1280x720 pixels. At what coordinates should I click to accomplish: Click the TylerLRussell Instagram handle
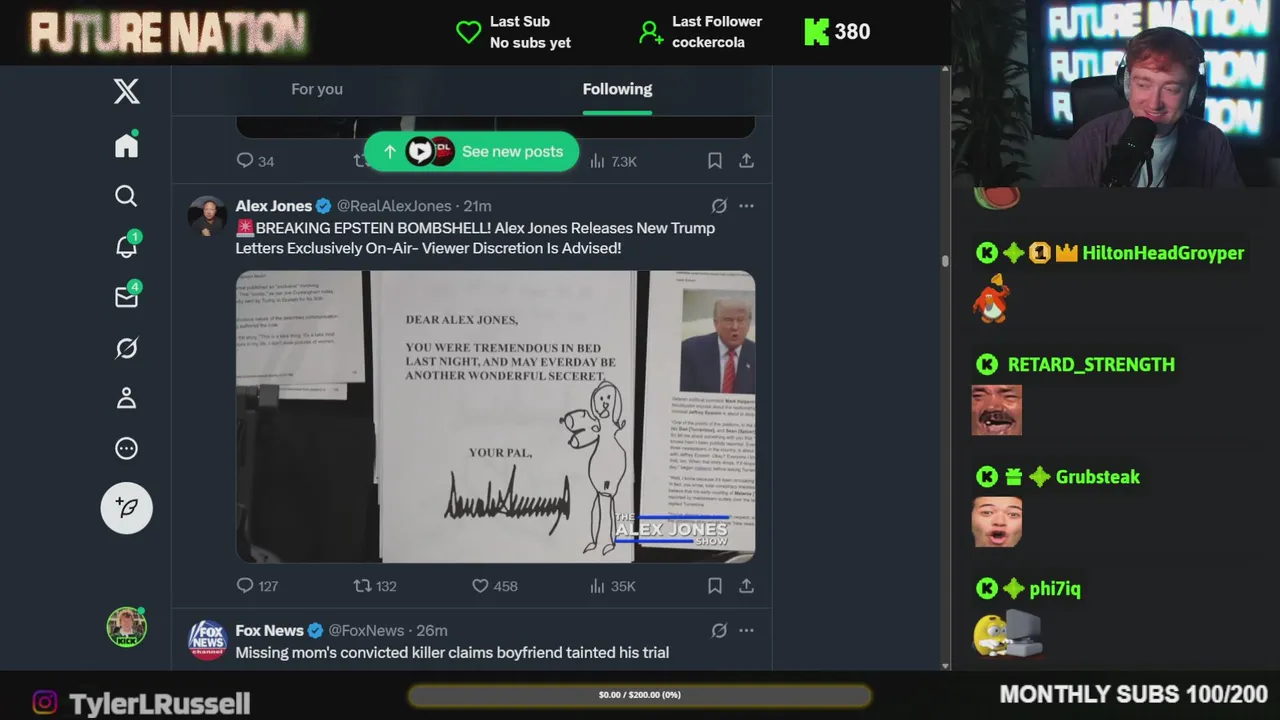[160, 703]
